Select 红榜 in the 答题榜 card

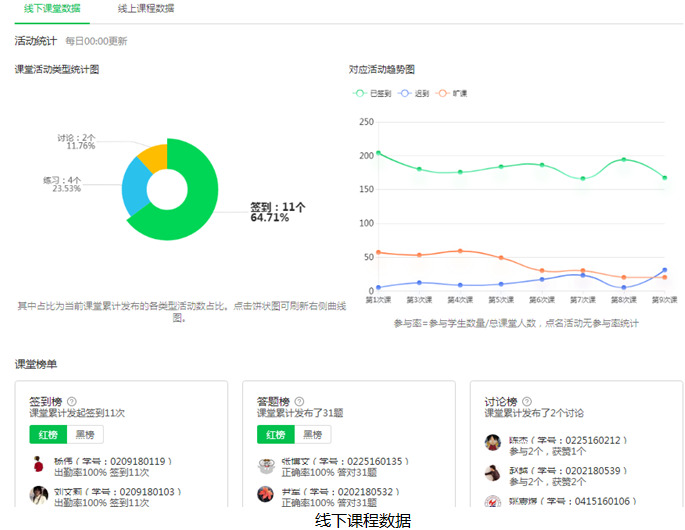(x=276, y=434)
